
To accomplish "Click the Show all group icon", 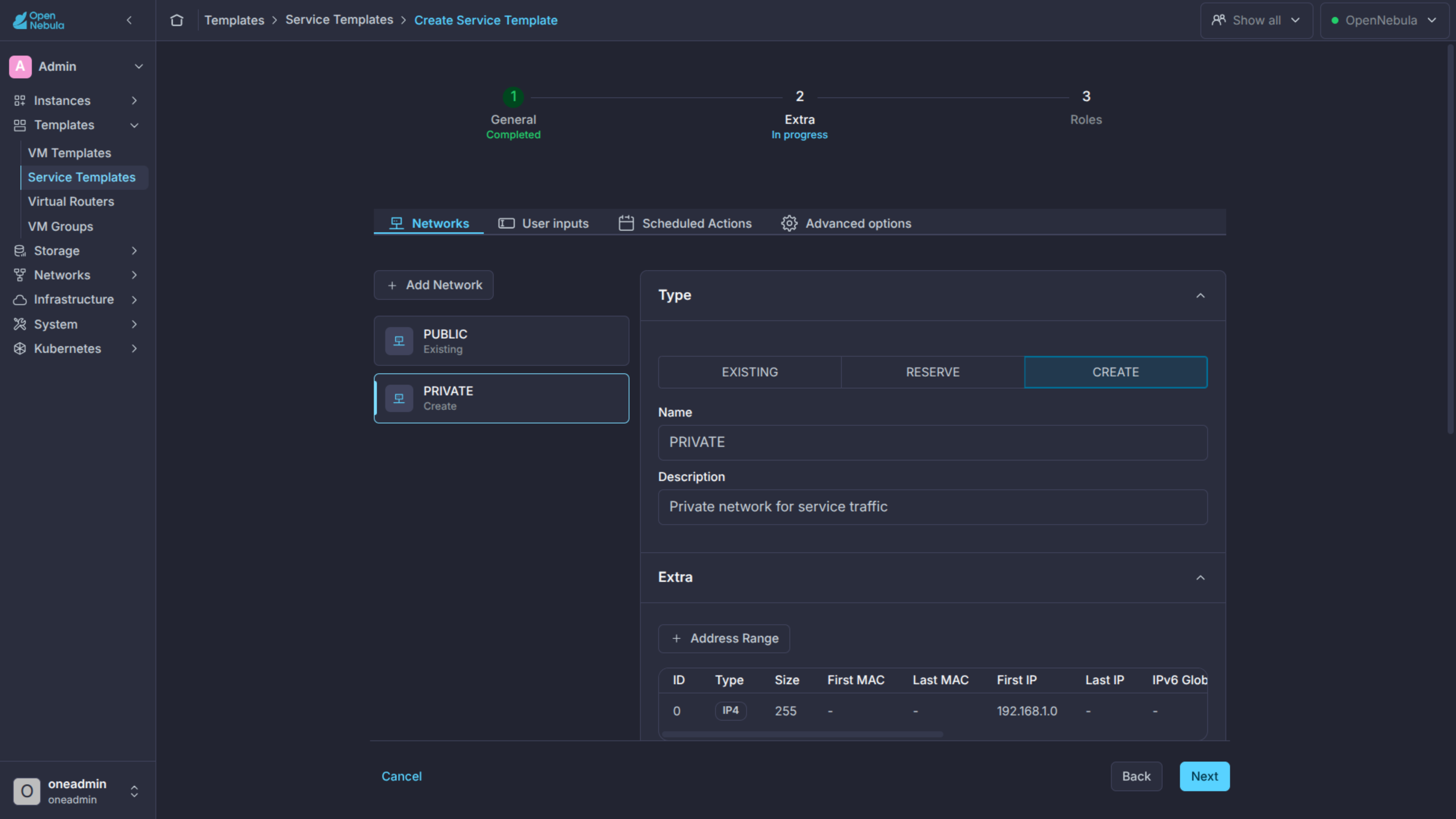I will click(x=1218, y=20).
